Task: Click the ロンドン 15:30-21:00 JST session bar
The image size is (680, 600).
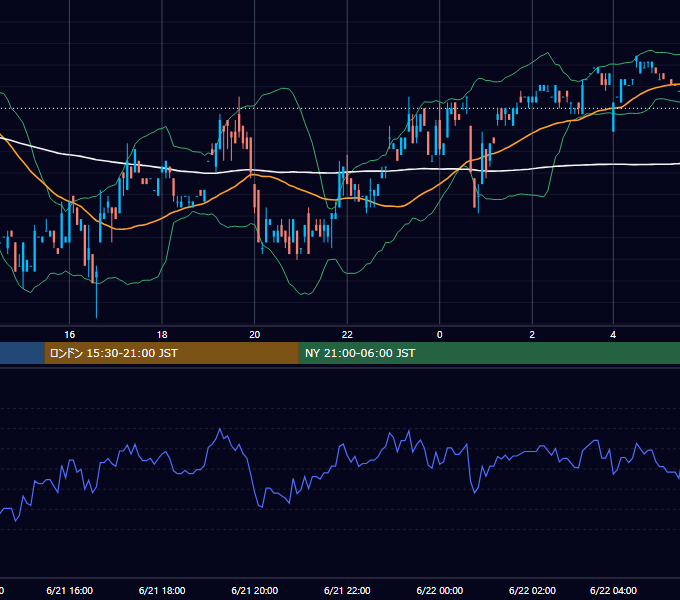Action: tap(171, 353)
